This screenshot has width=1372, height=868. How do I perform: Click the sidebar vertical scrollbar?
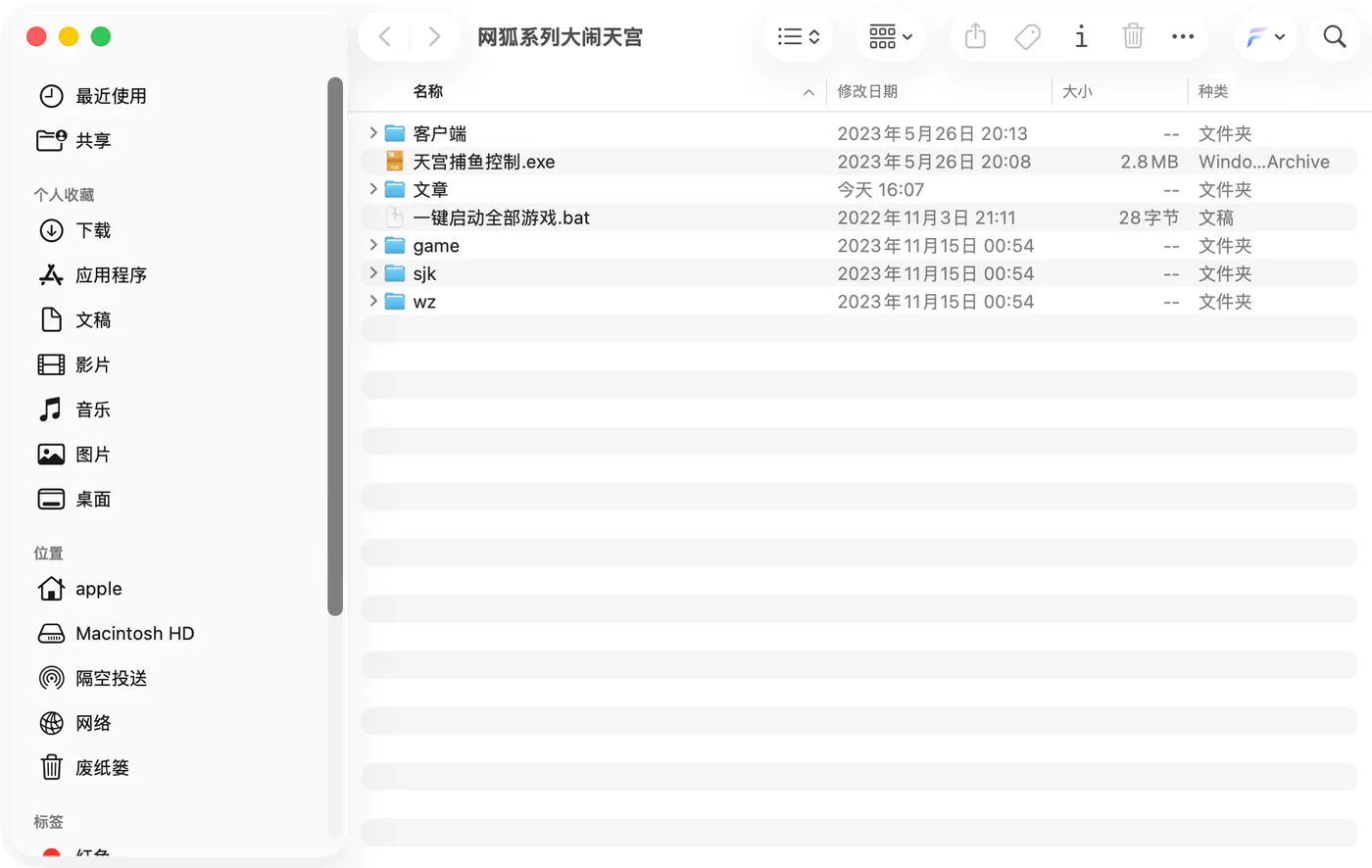coord(335,346)
